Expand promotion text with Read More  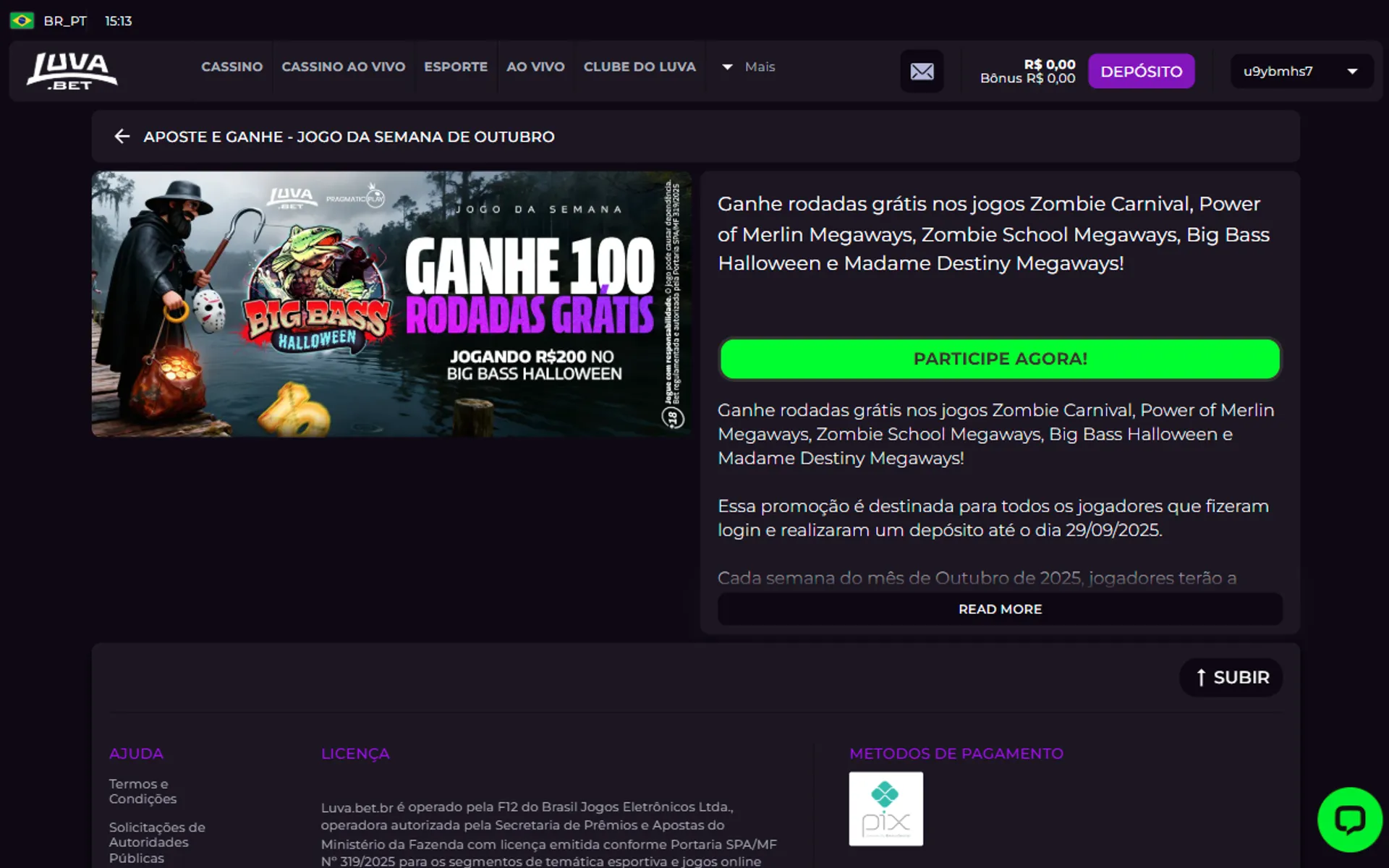click(x=1000, y=609)
